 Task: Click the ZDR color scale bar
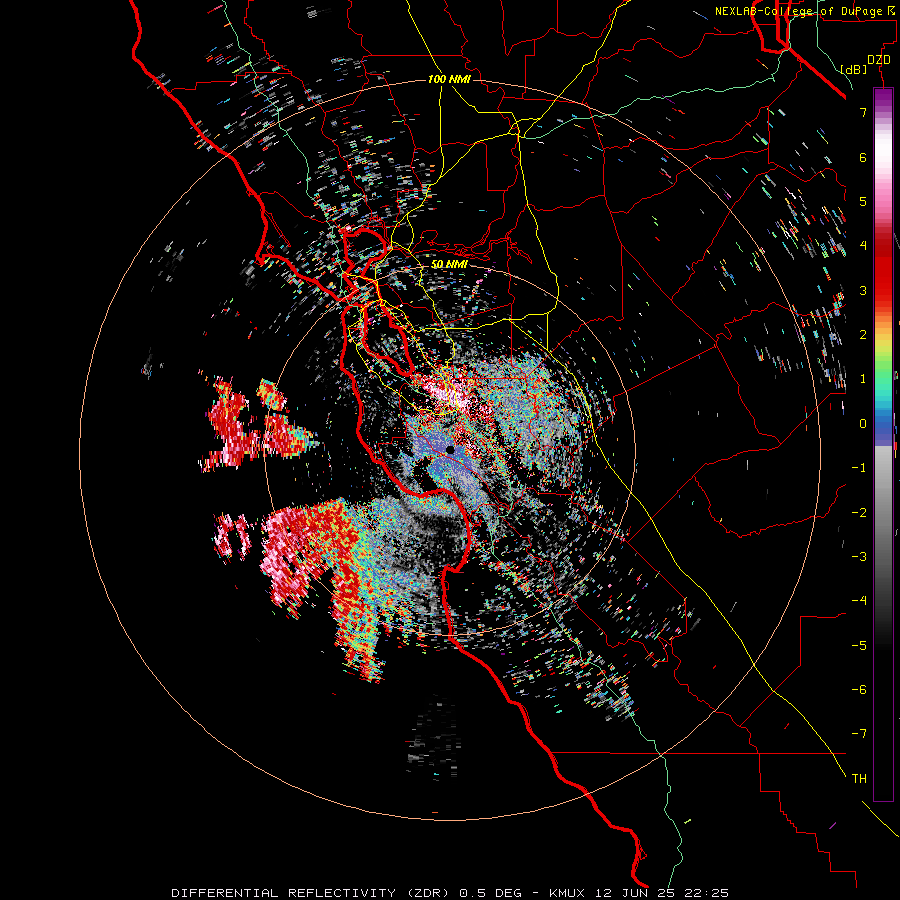click(x=883, y=444)
